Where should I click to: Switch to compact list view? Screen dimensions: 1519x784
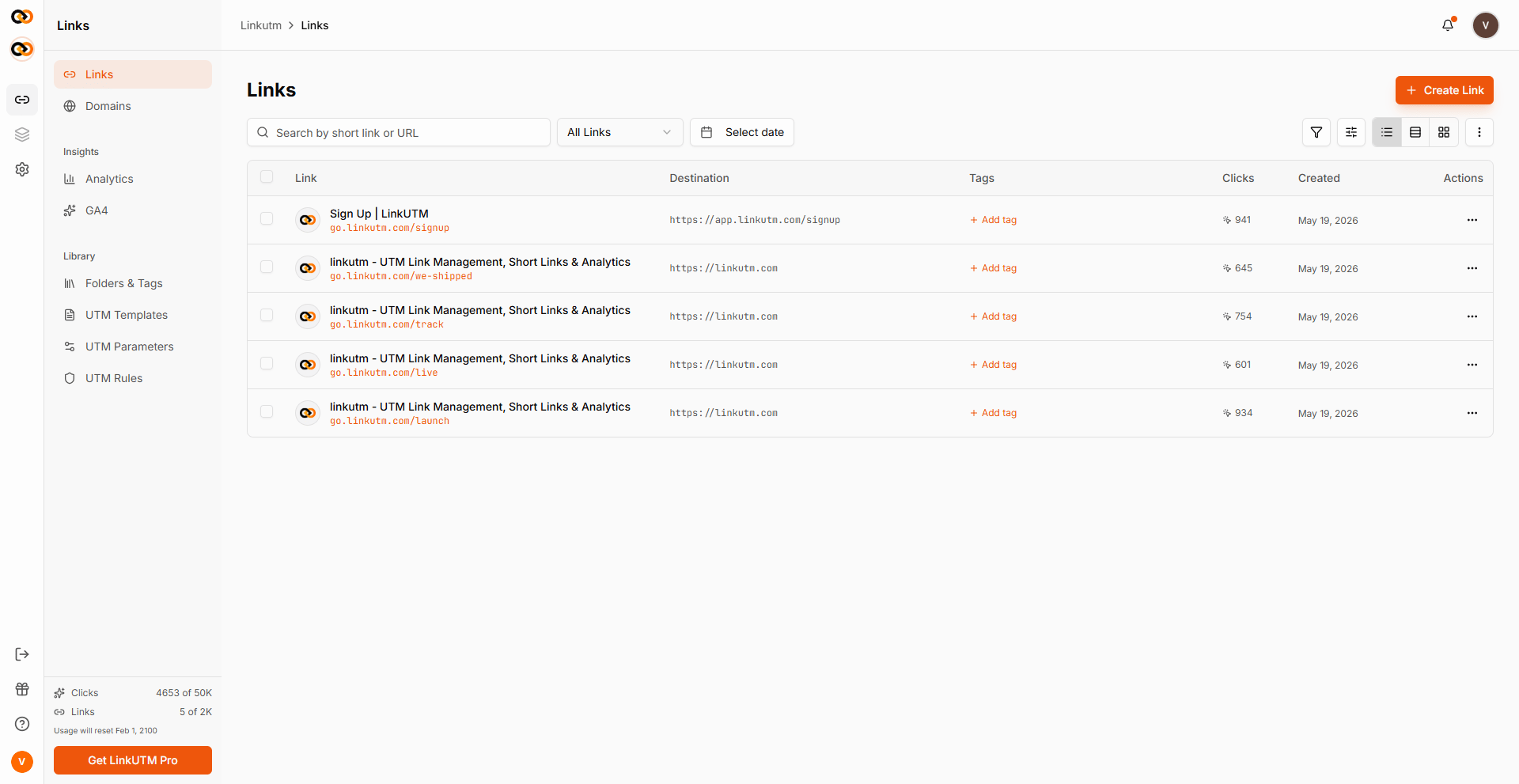click(1387, 132)
